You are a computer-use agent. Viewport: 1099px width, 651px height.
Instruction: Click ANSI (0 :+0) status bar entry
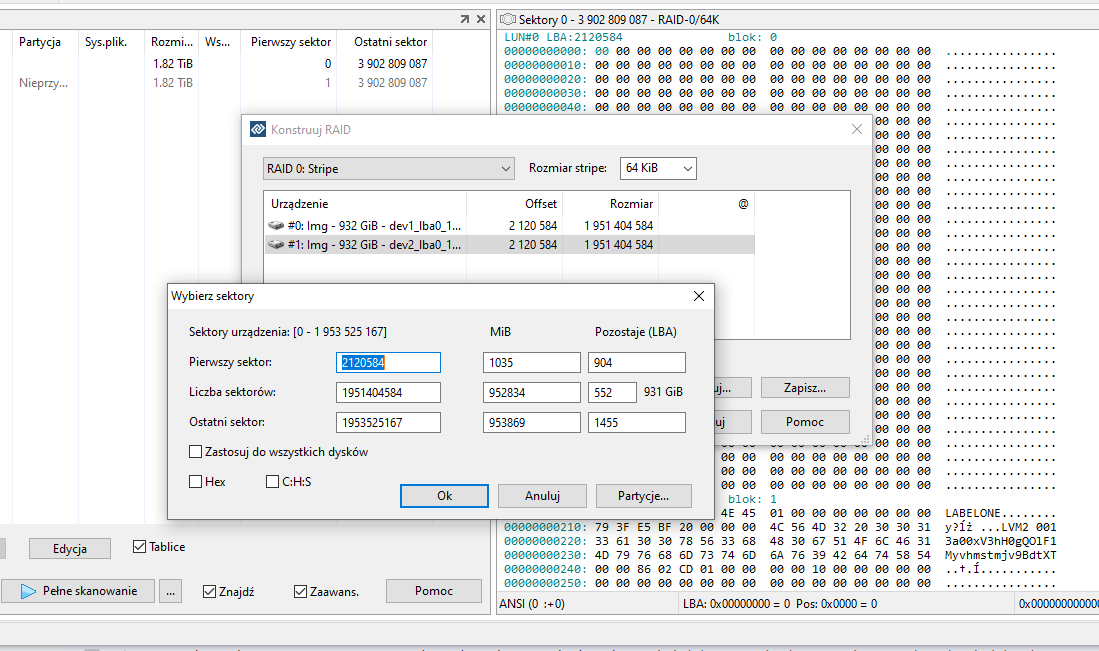532,603
